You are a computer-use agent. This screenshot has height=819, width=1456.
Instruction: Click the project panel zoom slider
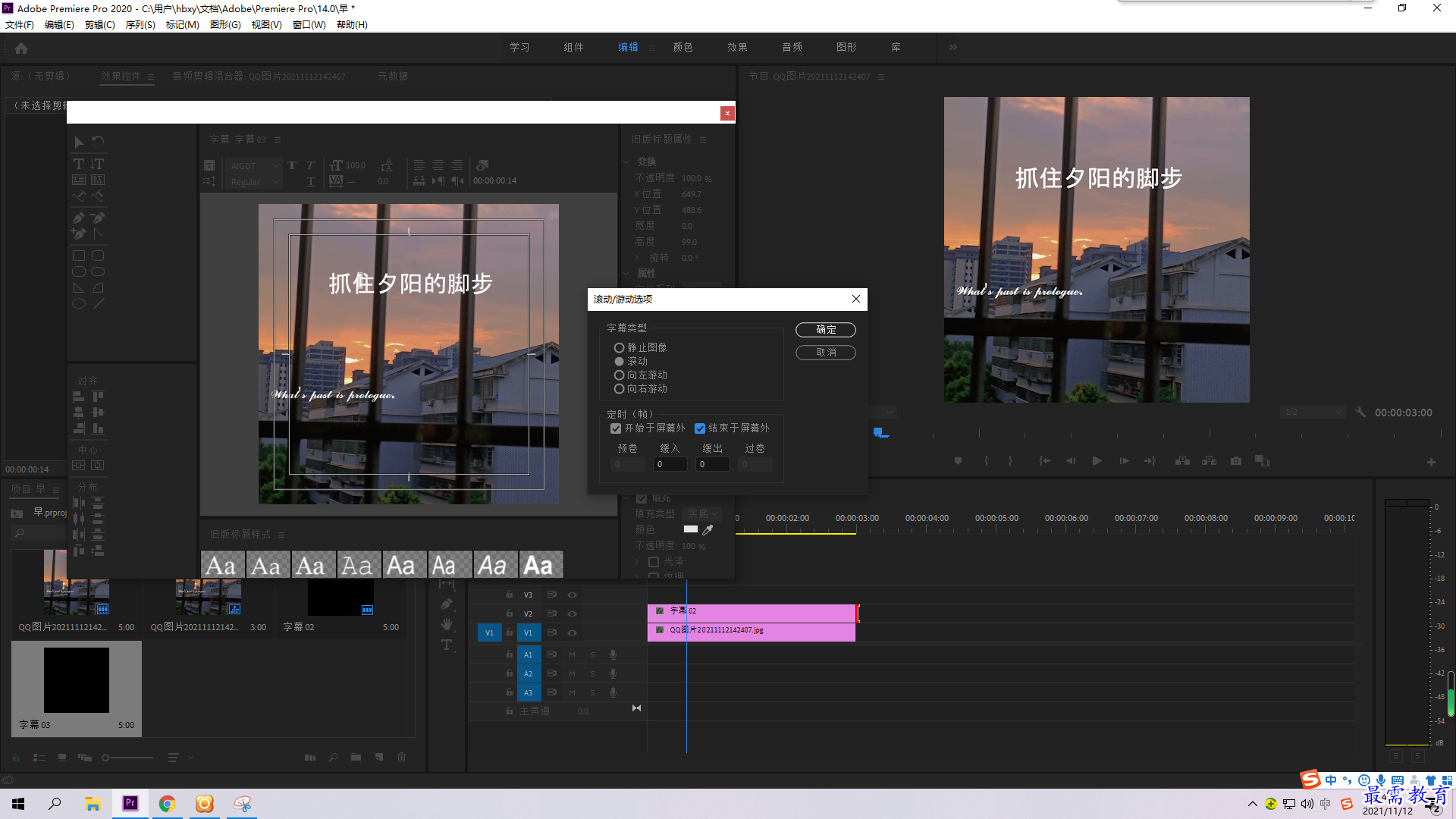coord(129,758)
